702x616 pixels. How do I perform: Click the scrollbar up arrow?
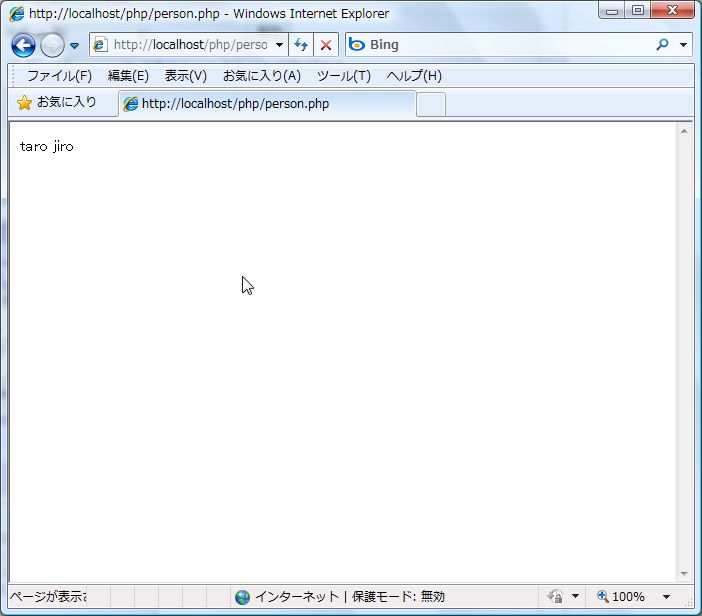click(x=684, y=131)
